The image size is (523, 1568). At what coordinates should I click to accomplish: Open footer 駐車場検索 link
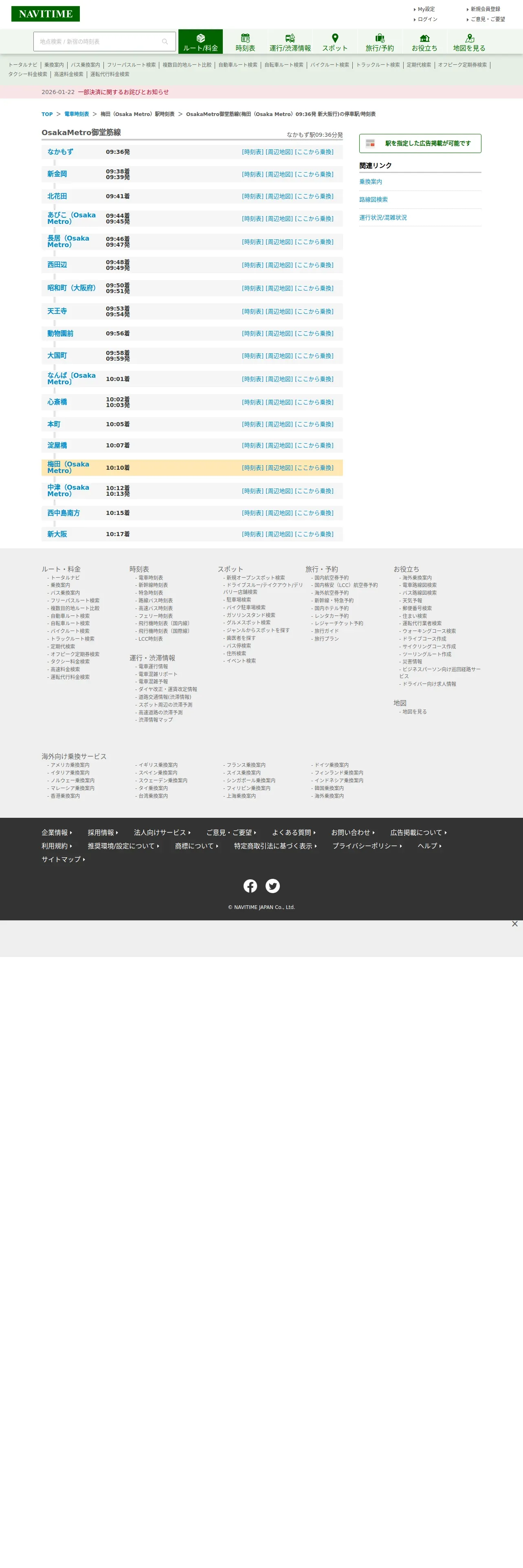239,600
